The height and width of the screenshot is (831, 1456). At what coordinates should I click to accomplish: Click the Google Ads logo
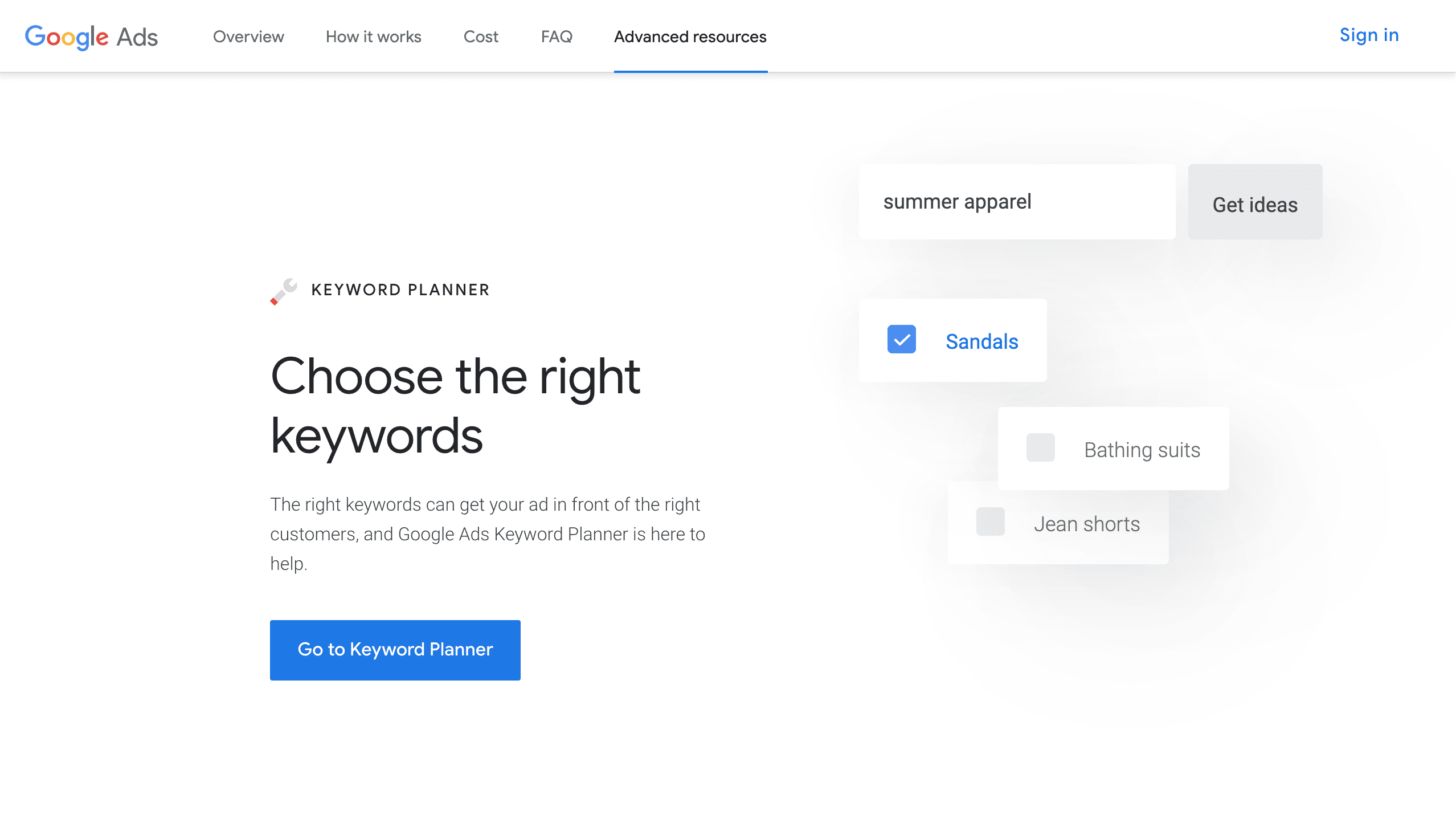[91, 37]
